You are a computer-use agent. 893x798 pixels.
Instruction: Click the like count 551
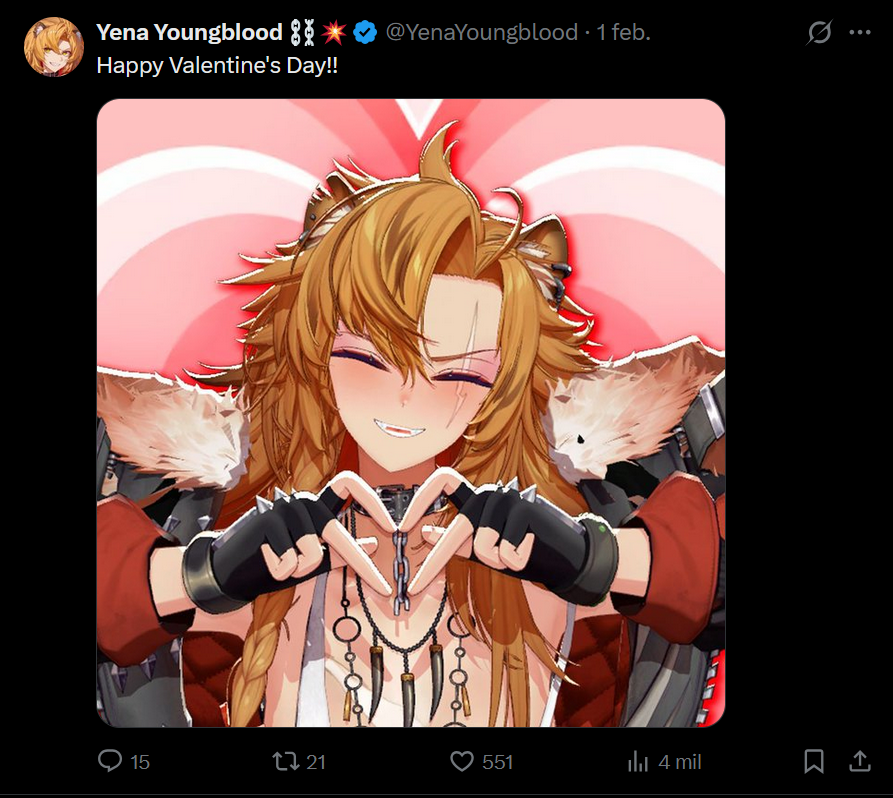[x=498, y=762]
